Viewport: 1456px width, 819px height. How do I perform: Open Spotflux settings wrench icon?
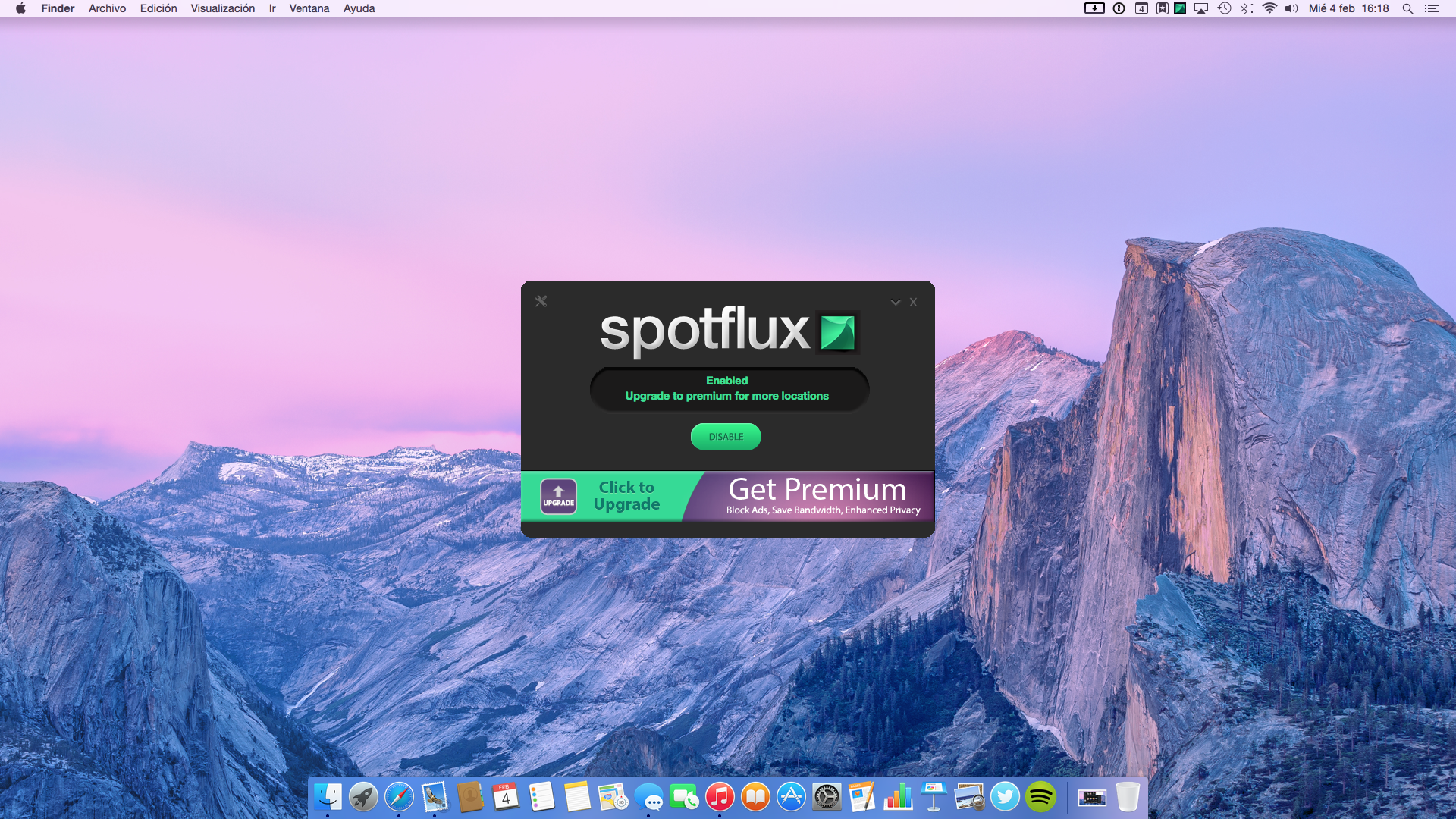(x=541, y=301)
